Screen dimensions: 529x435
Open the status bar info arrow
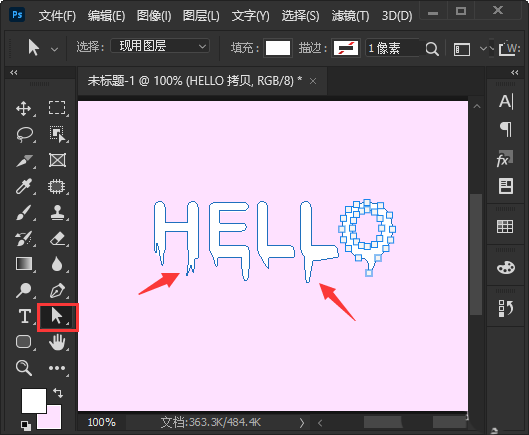302,423
